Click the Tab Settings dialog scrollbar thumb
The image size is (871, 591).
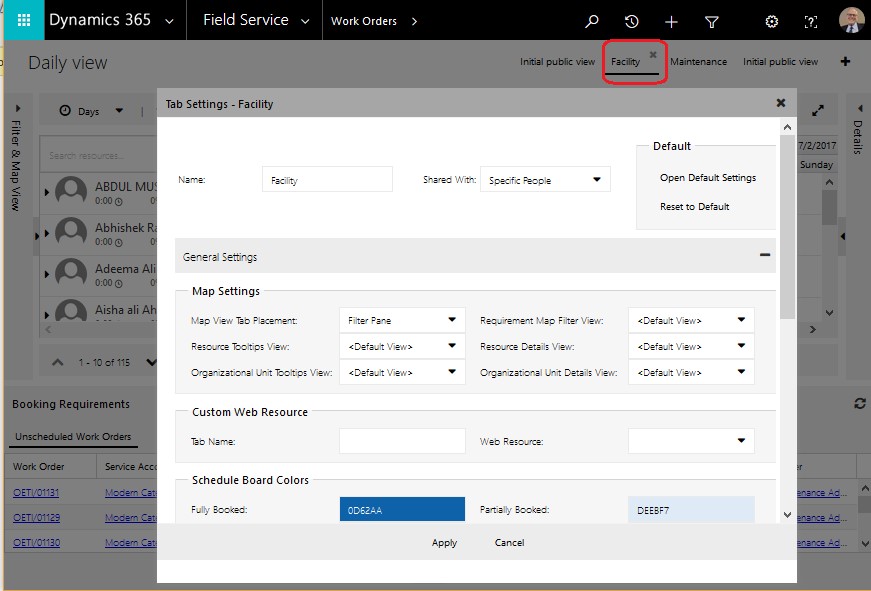point(787,228)
